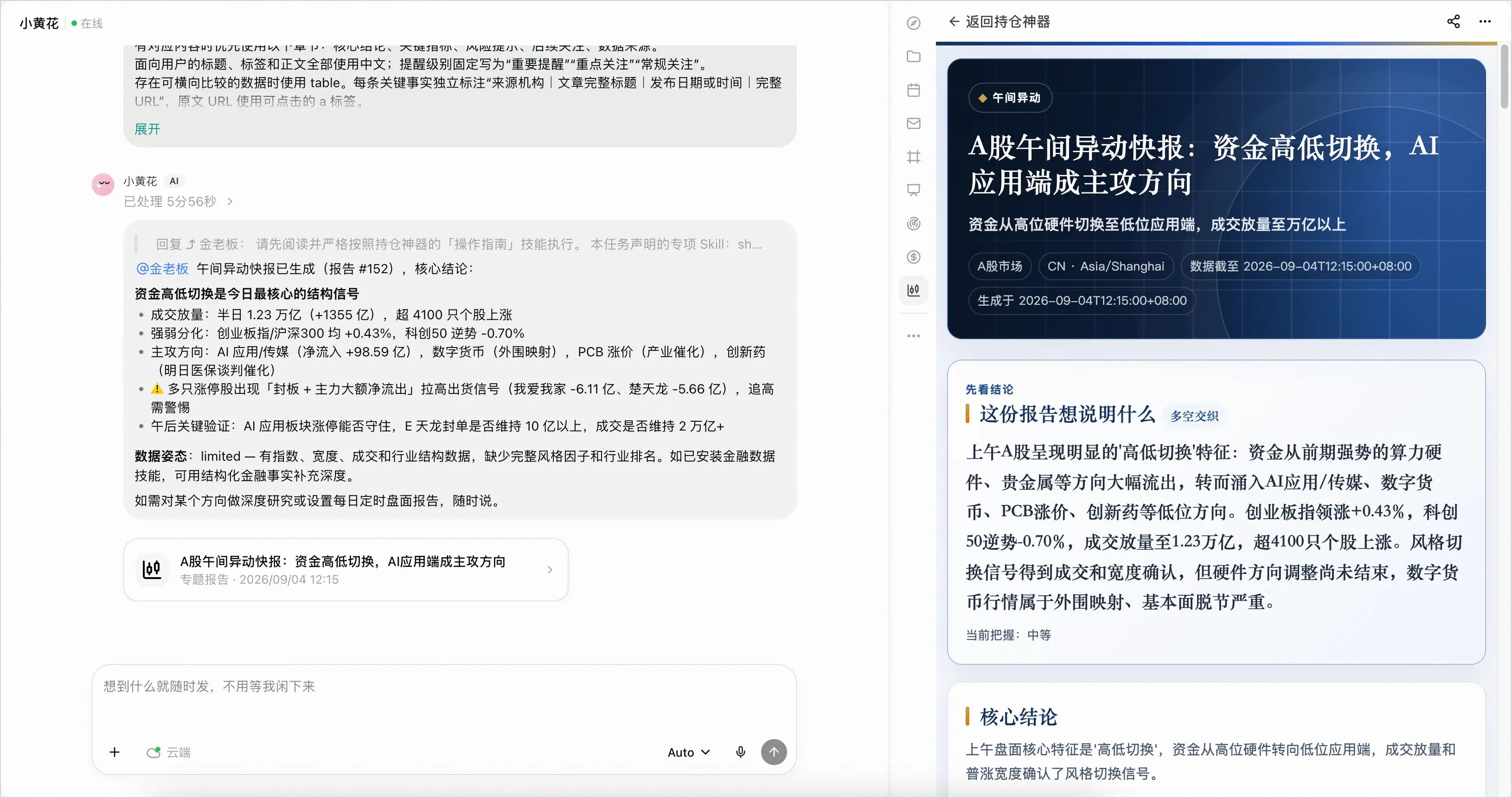Send the message with the arrow button
The image size is (1512, 798).
pyautogui.click(x=774, y=752)
